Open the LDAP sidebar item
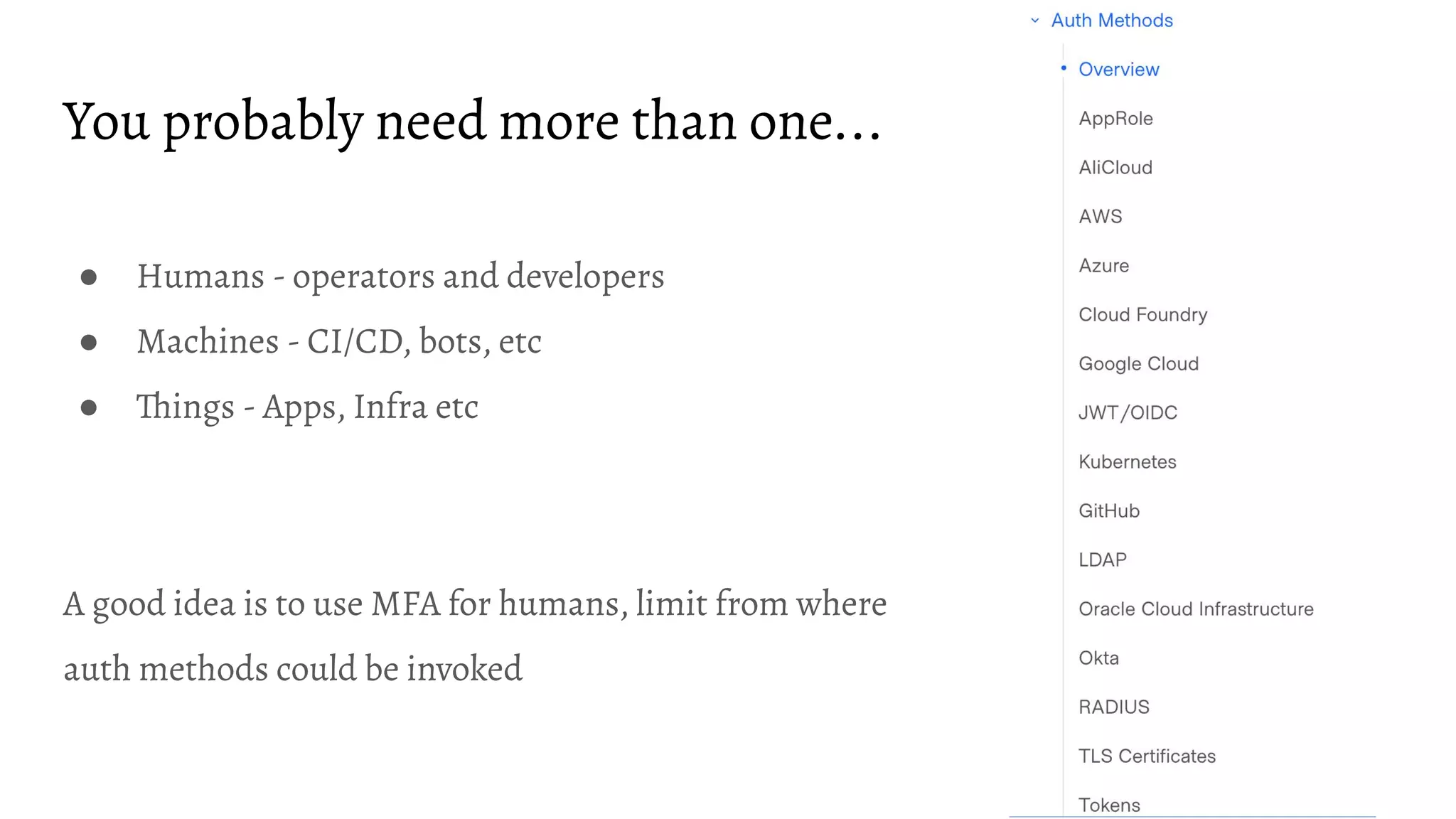 1103,560
